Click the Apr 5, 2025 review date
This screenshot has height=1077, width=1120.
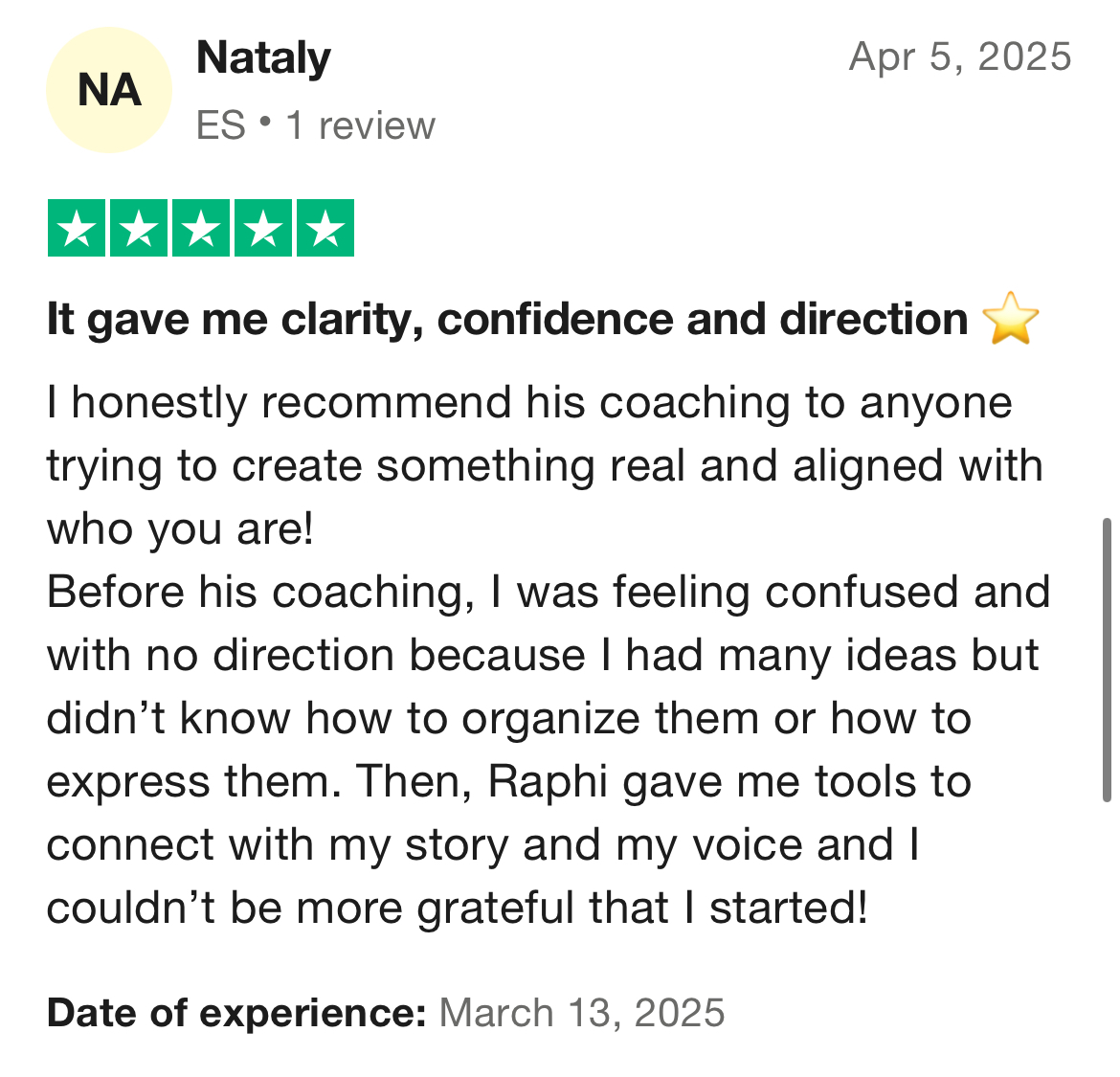[x=960, y=56]
